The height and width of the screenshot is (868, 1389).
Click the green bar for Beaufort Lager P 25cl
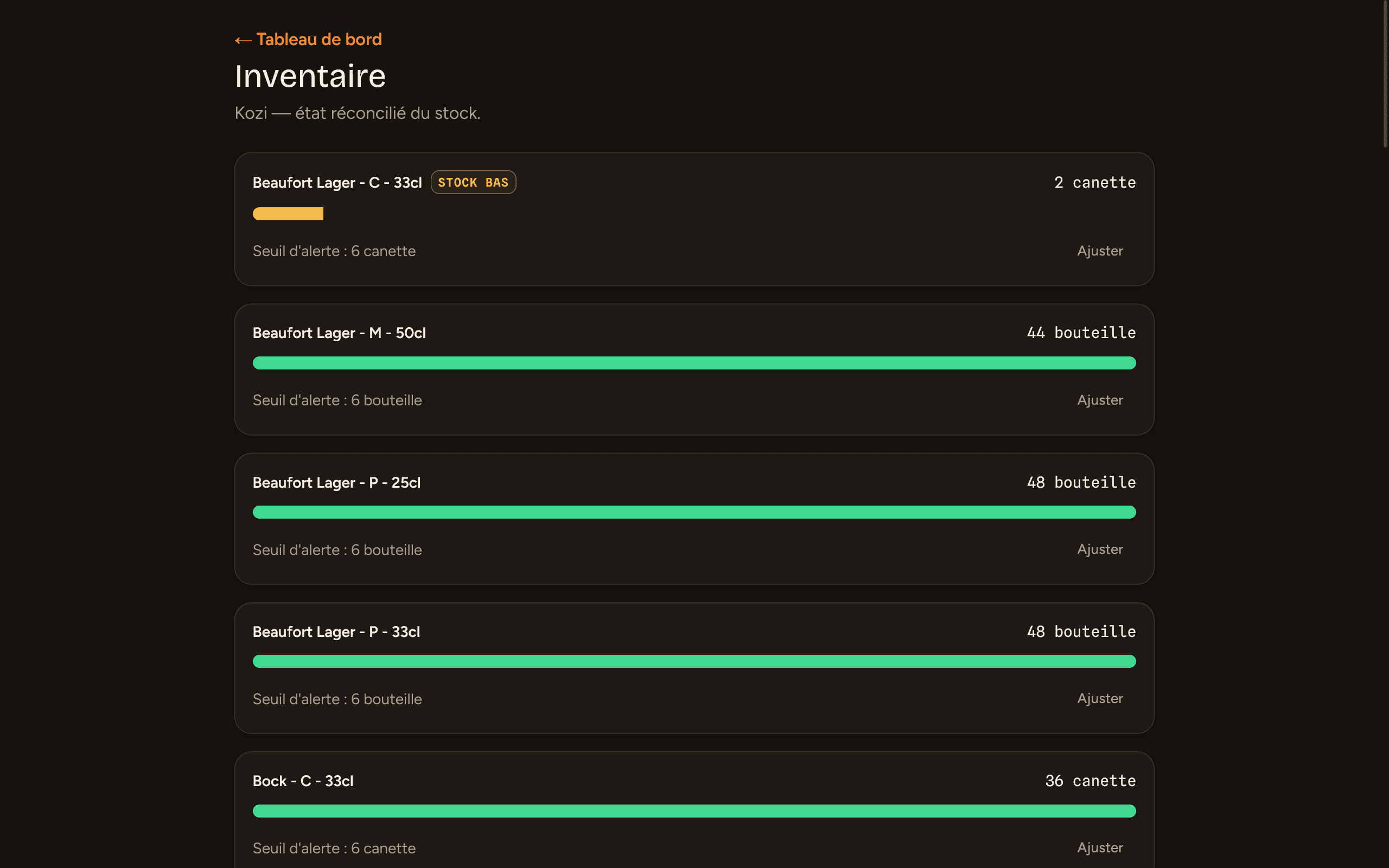pos(694,512)
